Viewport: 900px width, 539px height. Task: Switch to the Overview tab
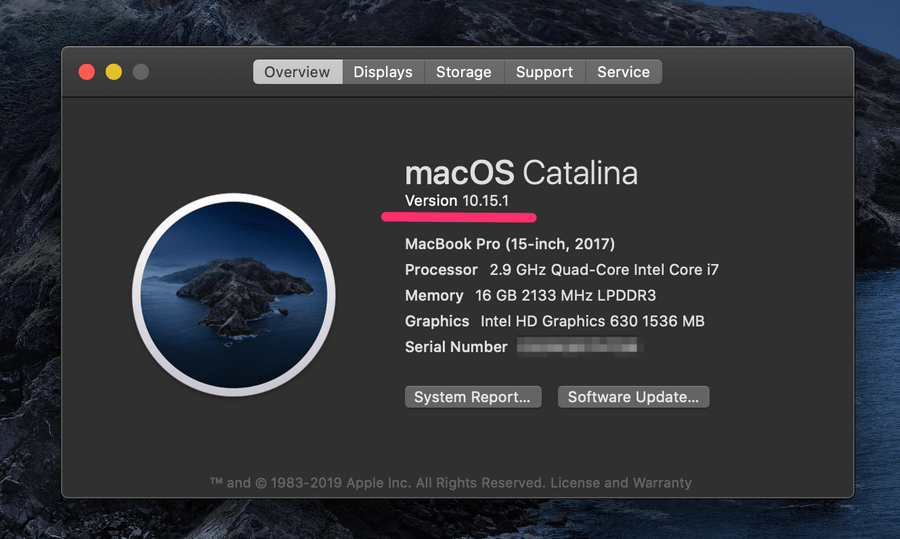pyautogui.click(x=297, y=72)
